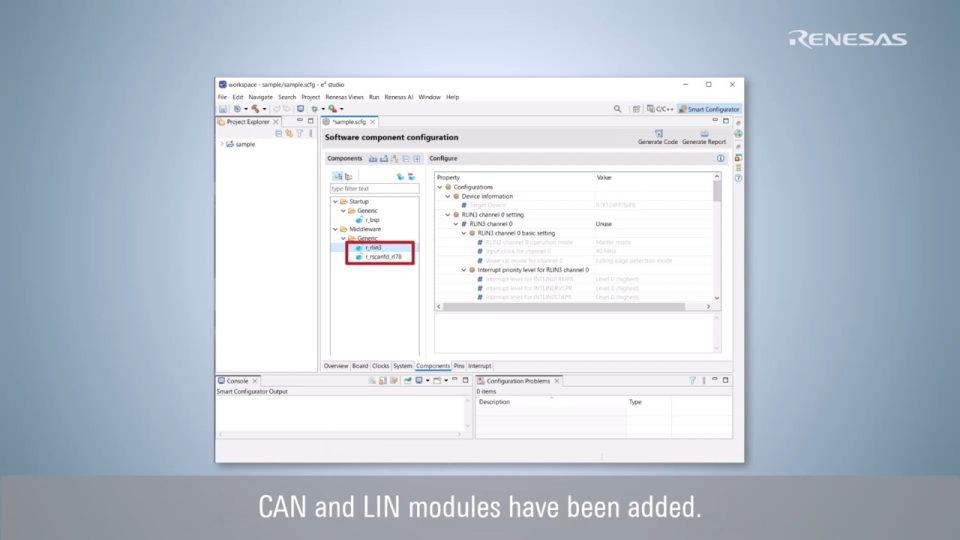
Task: Click the Generate Code button
Action: pyautogui.click(x=658, y=137)
